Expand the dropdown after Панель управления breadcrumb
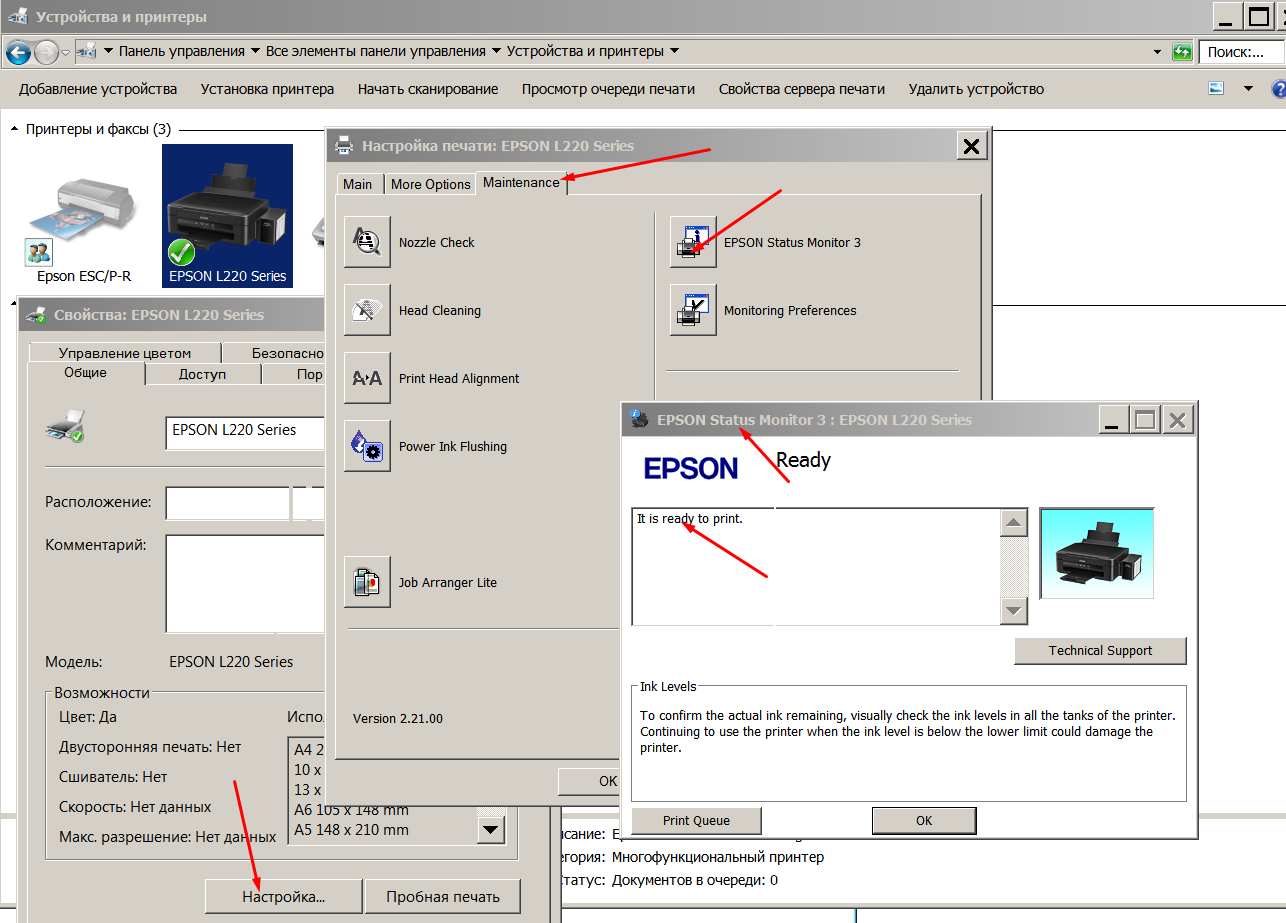Viewport: 1286px width, 923px height. [255, 51]
